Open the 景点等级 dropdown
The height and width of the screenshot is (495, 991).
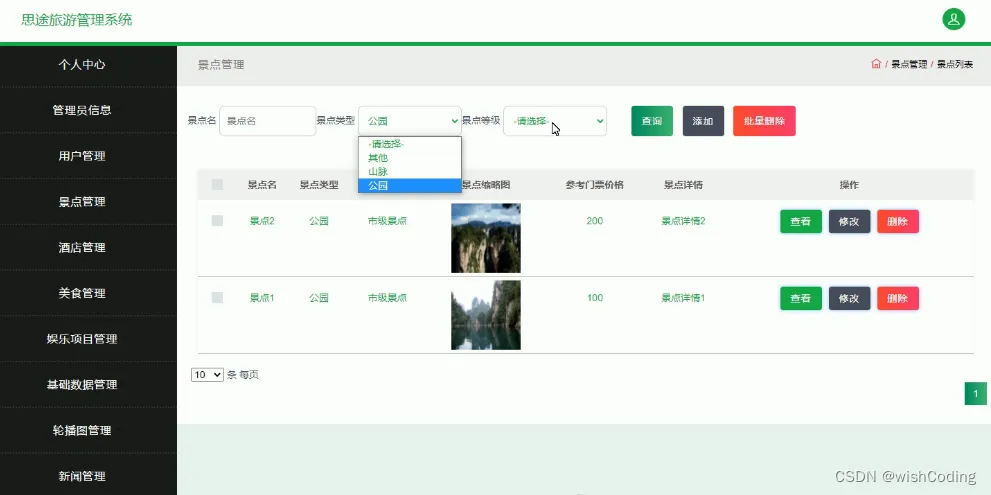555,121
